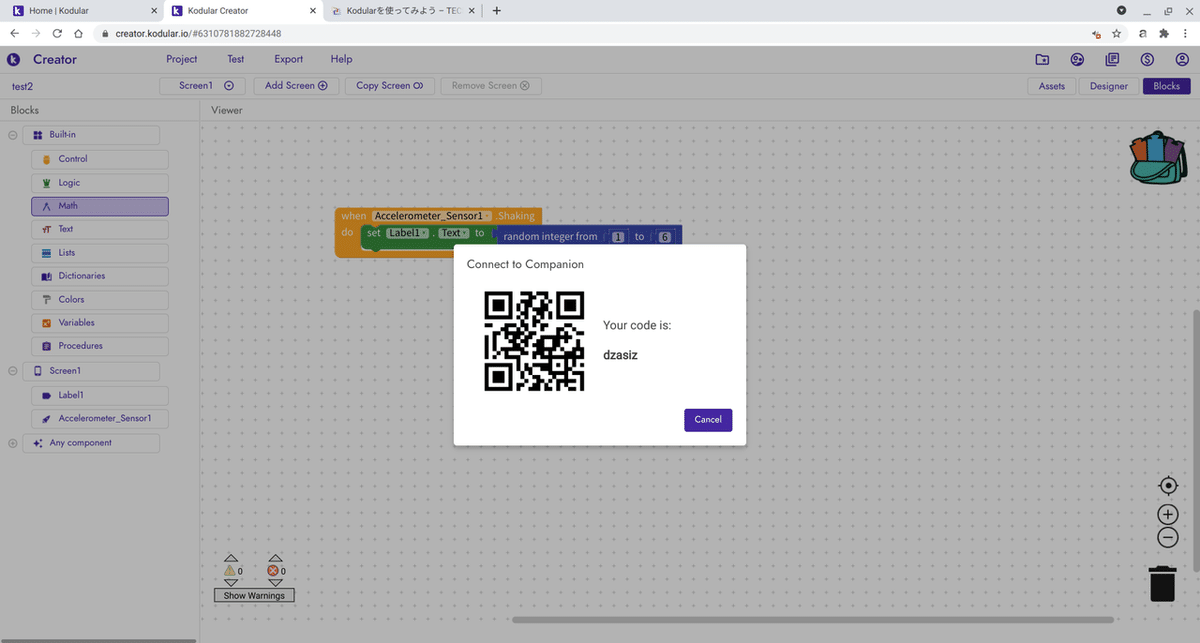Zoom in with the plus circle icon
1200x643 pixels.
pyautogui.click(x=1167, y=514)
